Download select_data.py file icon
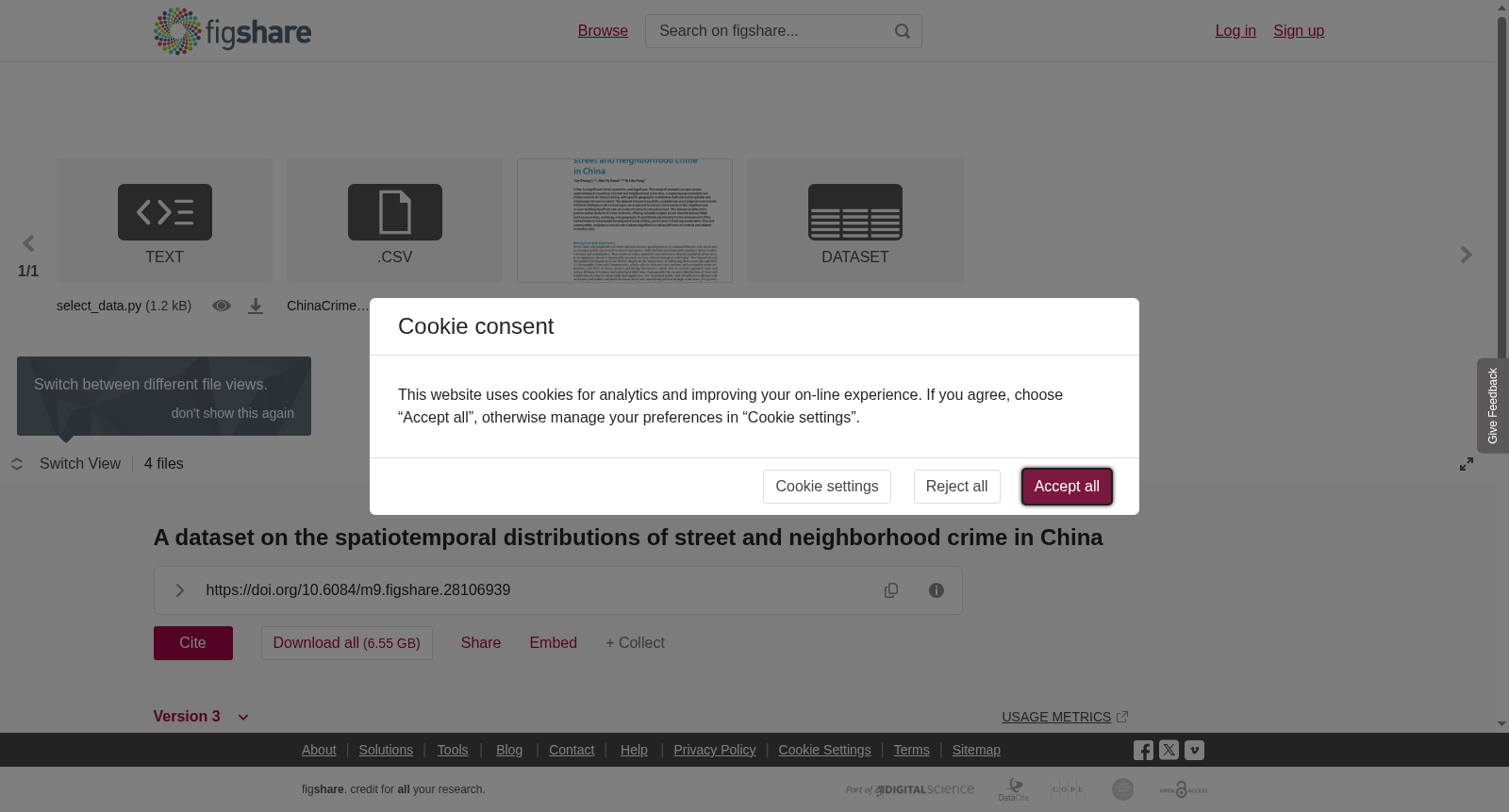1509x812 pixels. pyautogui.click(x=256, y=306)
